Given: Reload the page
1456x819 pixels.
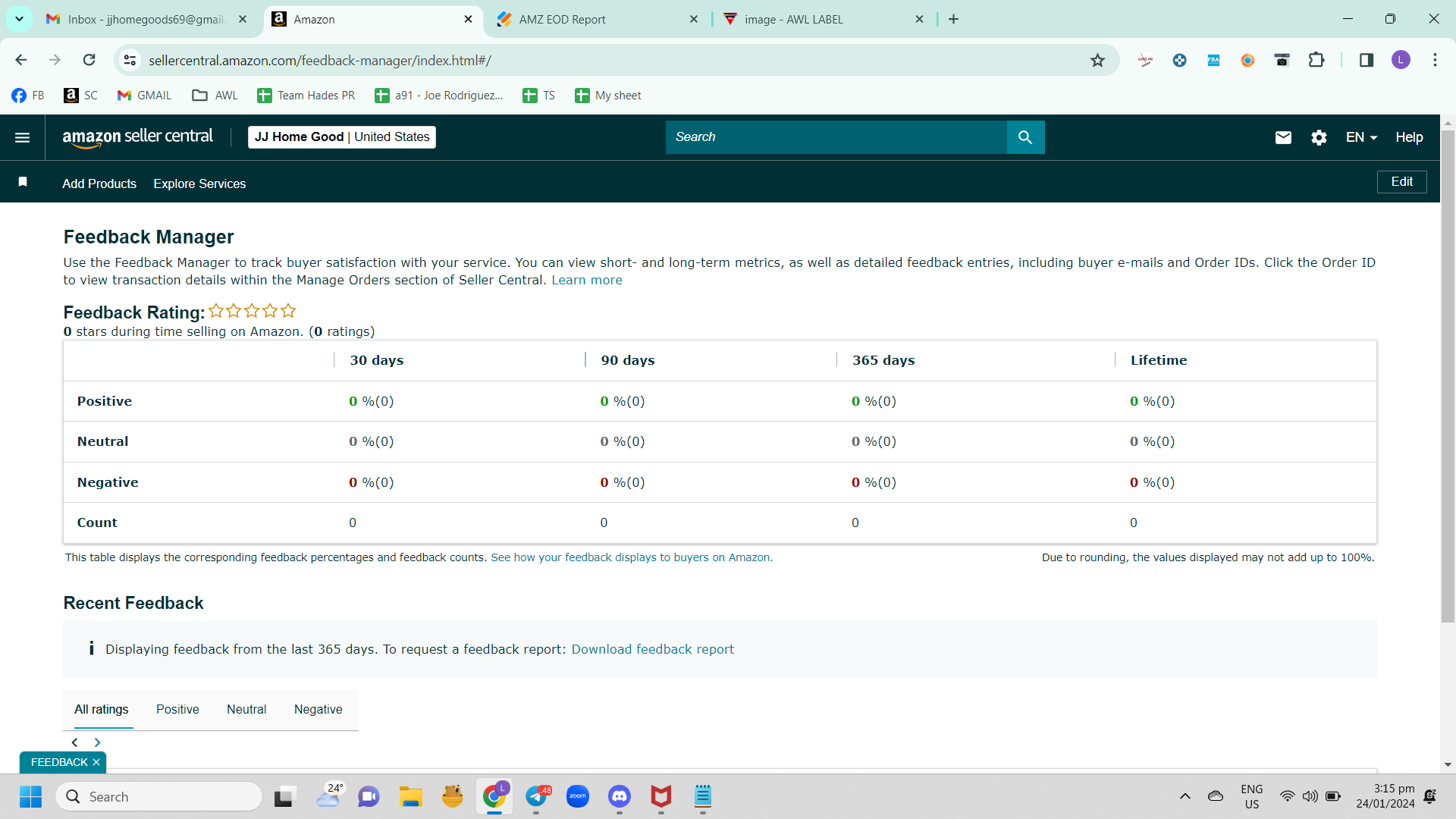Looking at the screenshot, I should tap(89, 60).
